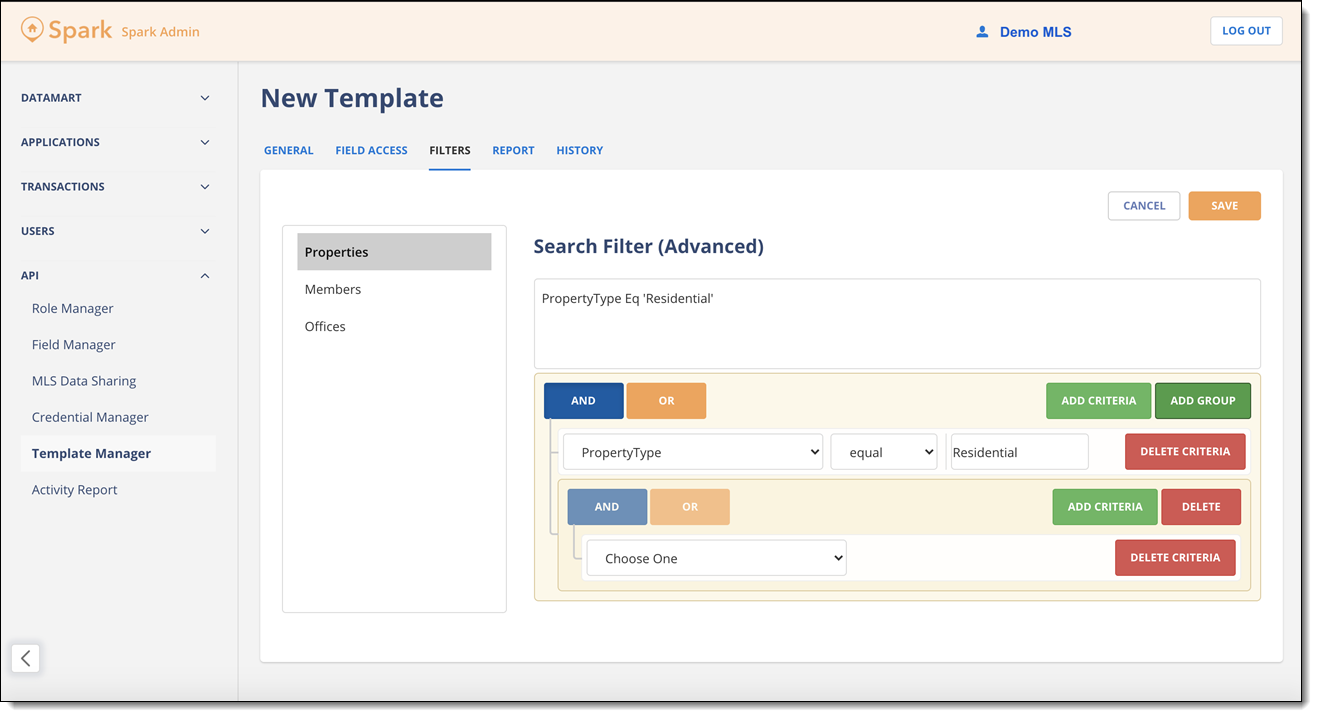Click the Demo MLS user icon
Viewport: 1317px width, 717px height.
click(982, 32)
